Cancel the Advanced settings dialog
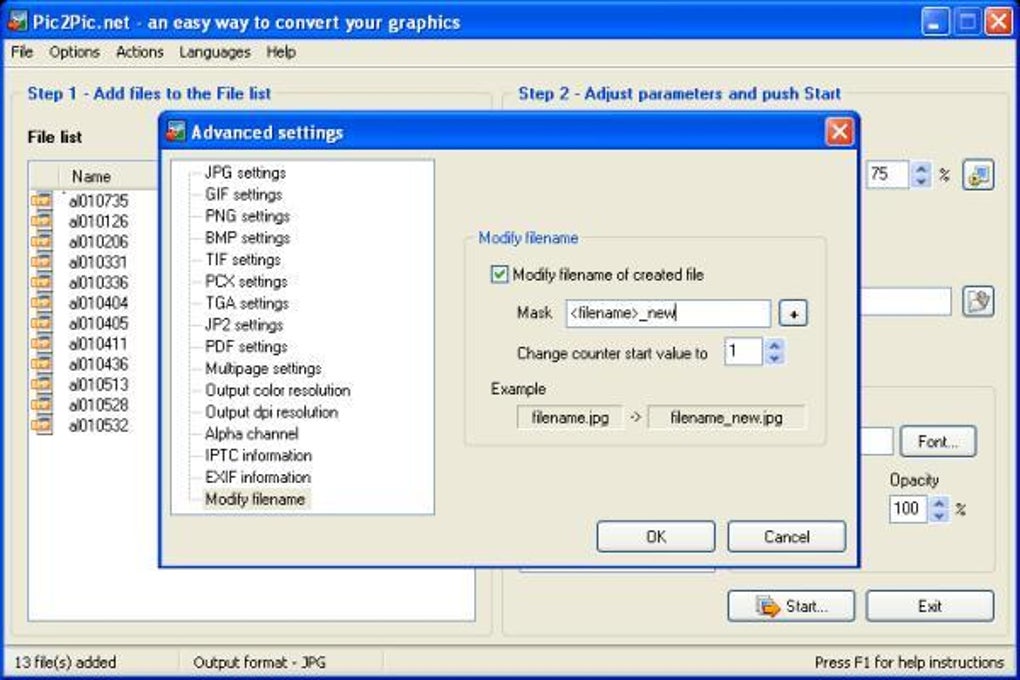This screenshot has height=680, width=1020. pyautogui.click(x=786, y=537)
